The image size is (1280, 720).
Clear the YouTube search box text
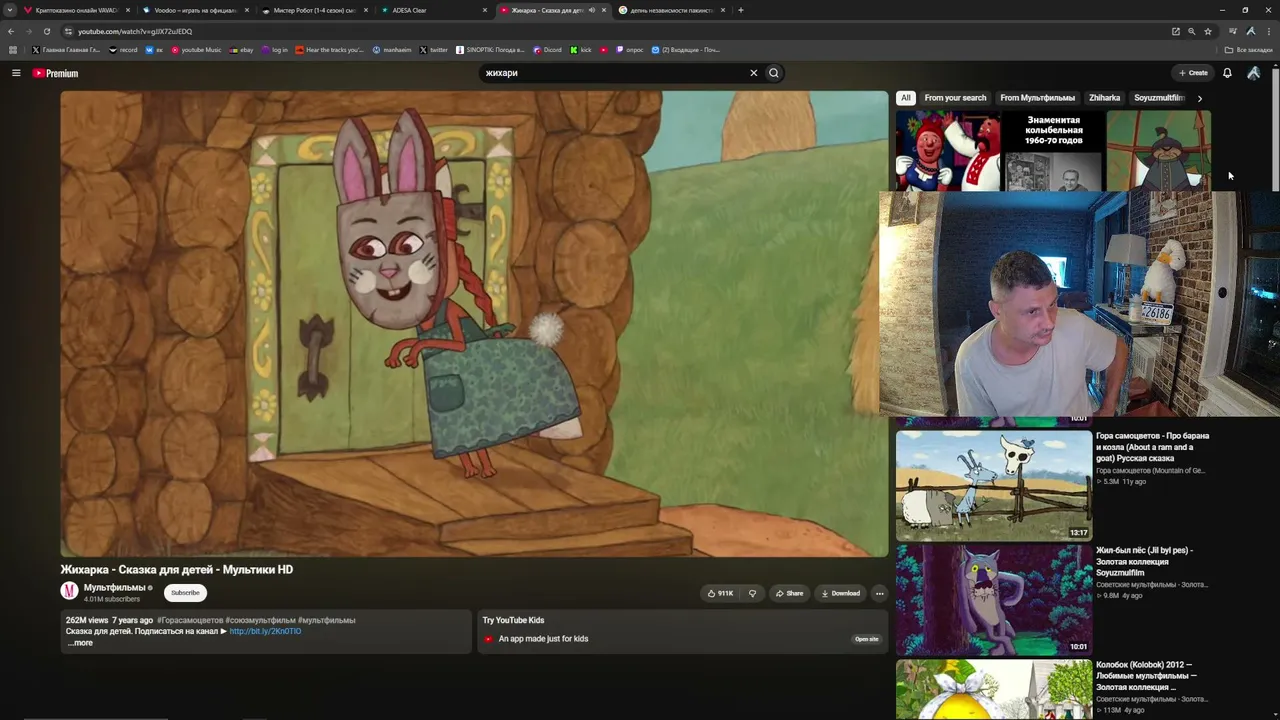pos(754,73)
